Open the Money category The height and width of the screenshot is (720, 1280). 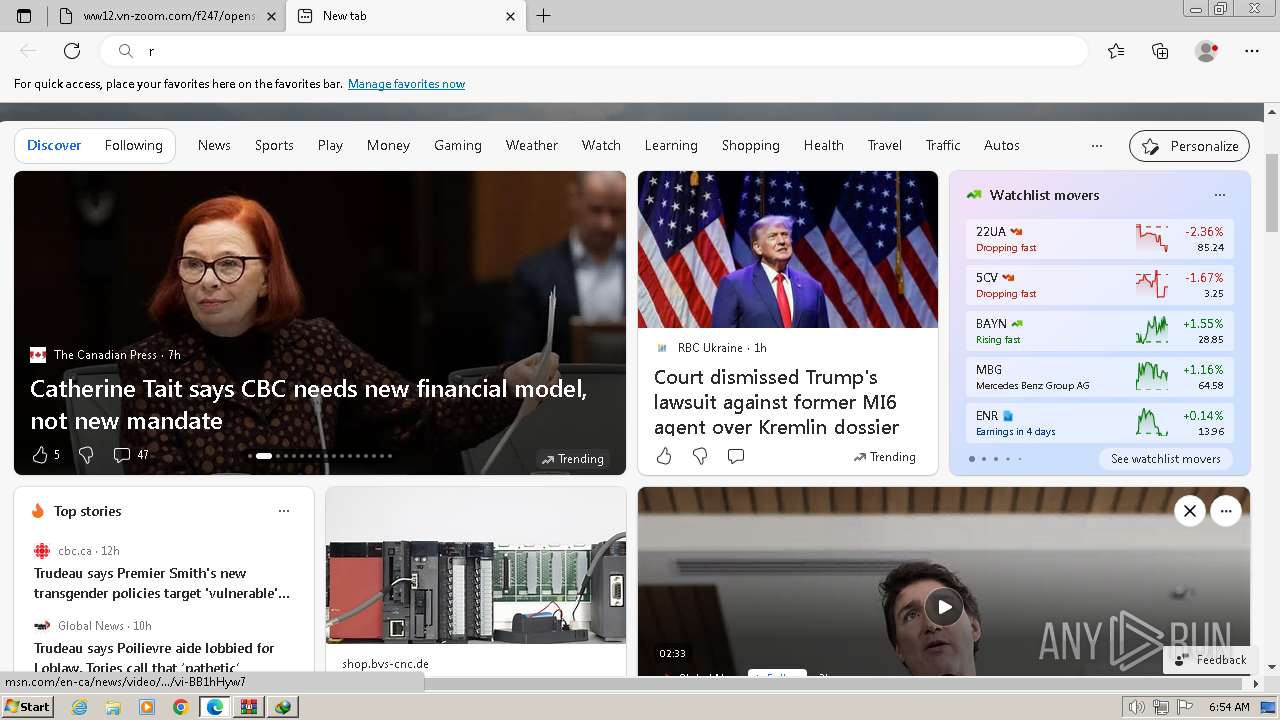[x=388, y=146]
